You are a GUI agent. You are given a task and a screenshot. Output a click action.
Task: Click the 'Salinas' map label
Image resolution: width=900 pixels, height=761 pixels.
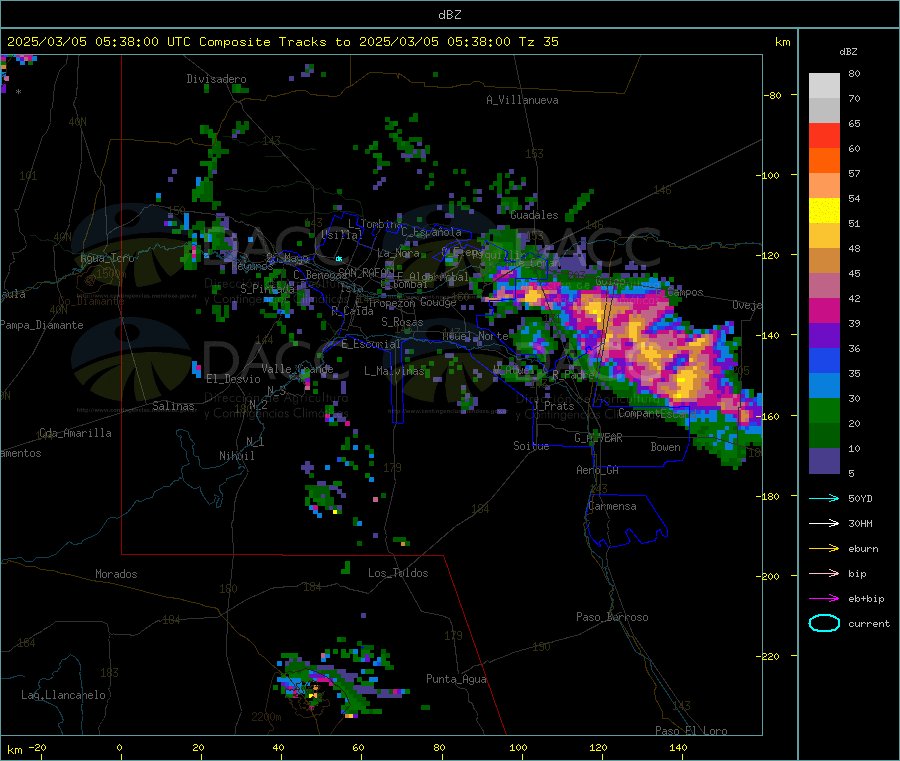tap(173, 406)
